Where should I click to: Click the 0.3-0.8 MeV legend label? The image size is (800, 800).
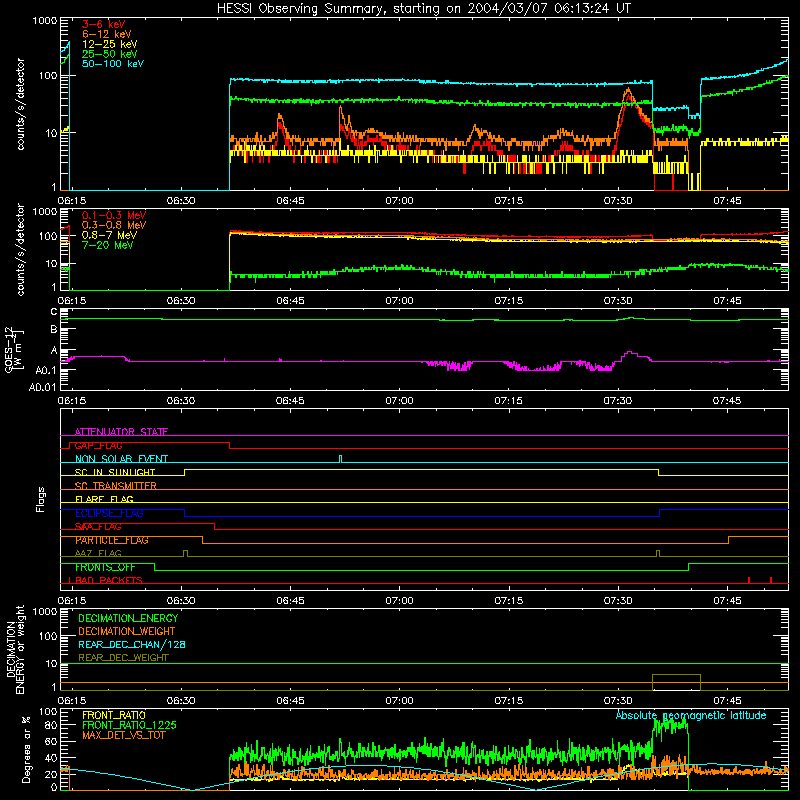(114, 226)
